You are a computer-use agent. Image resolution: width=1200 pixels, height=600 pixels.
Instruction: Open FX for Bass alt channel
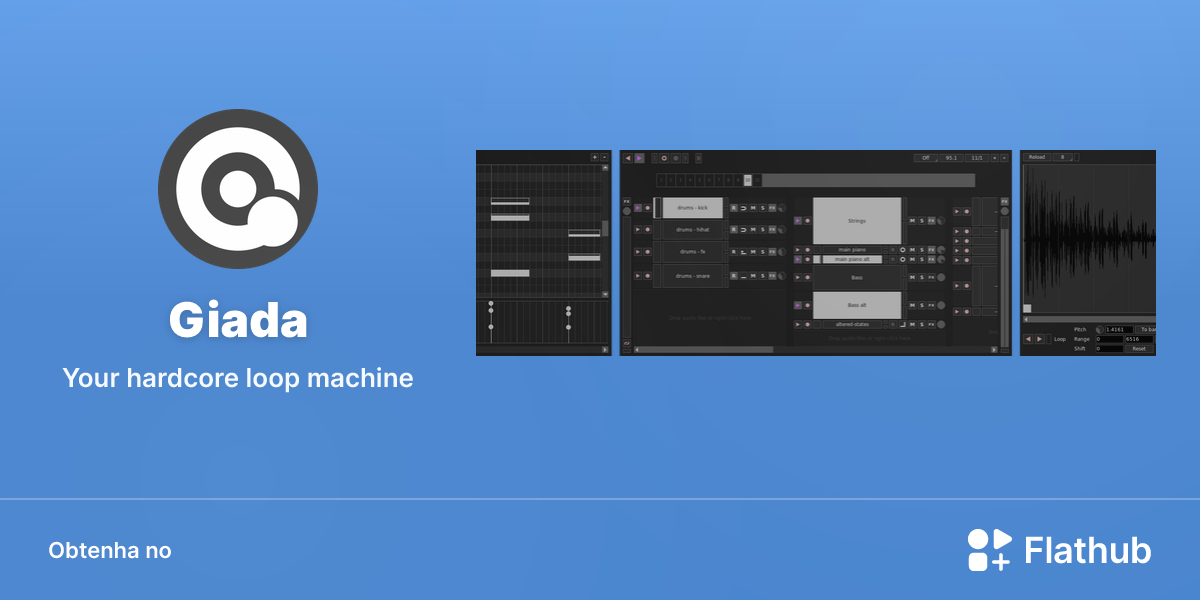(931, 305)
